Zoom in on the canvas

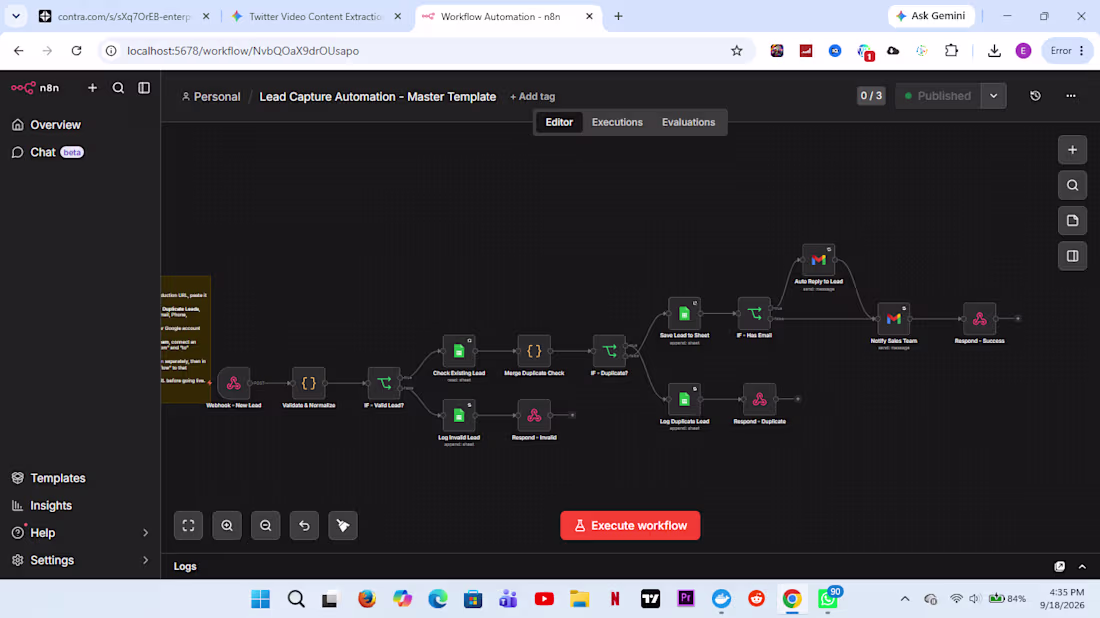[227, 525]
